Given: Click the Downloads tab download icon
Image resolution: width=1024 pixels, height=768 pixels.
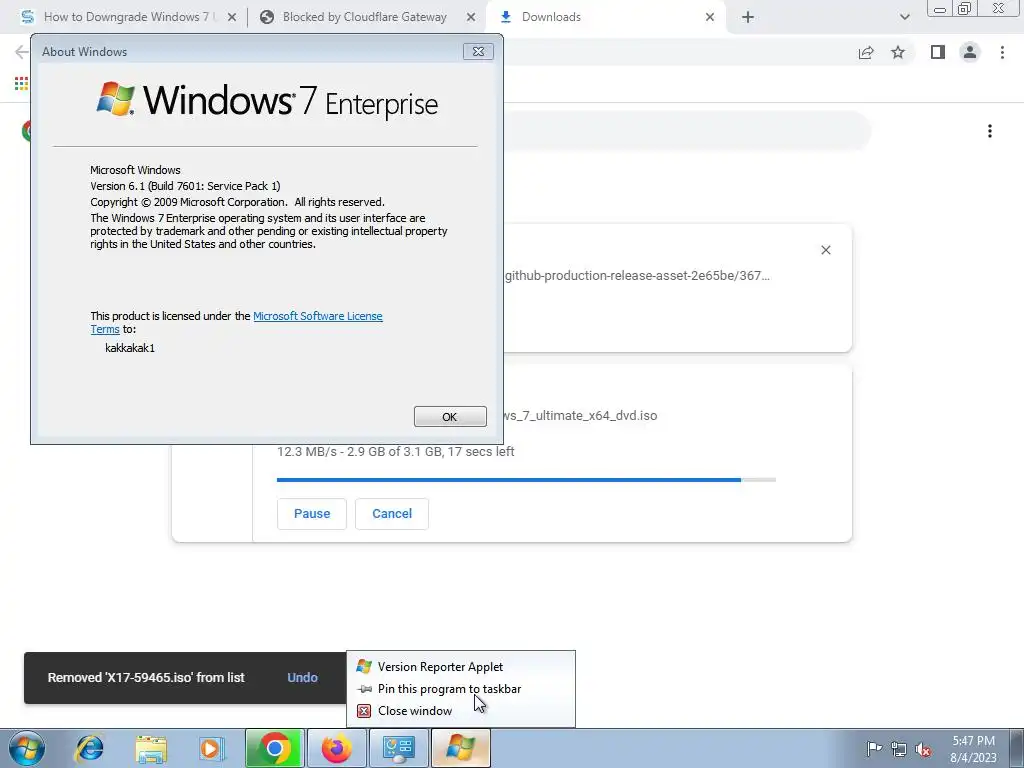Looking at the screenshot, I should tap(505, 17).
